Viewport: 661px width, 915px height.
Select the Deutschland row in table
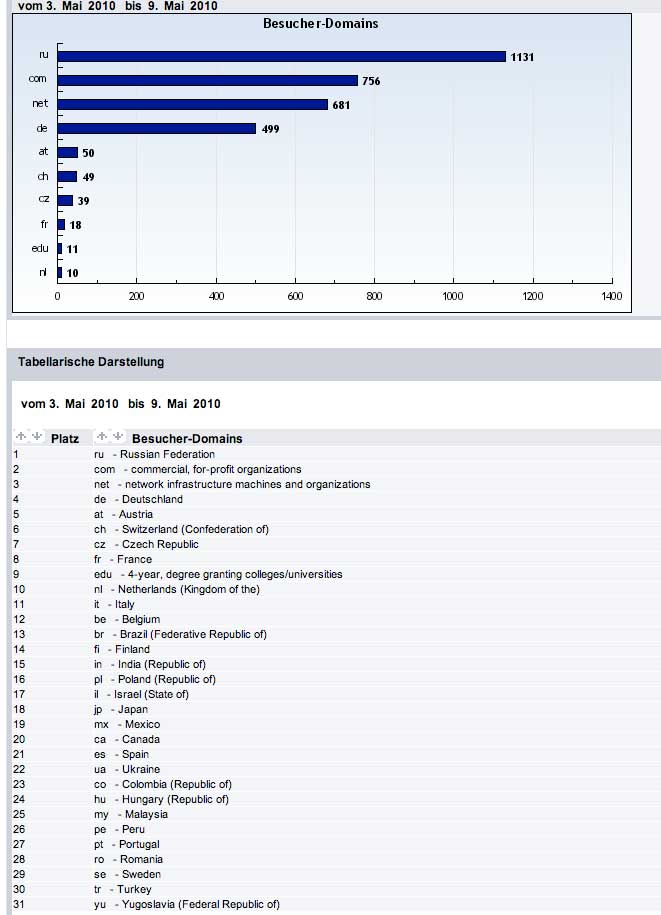point(151,499)
